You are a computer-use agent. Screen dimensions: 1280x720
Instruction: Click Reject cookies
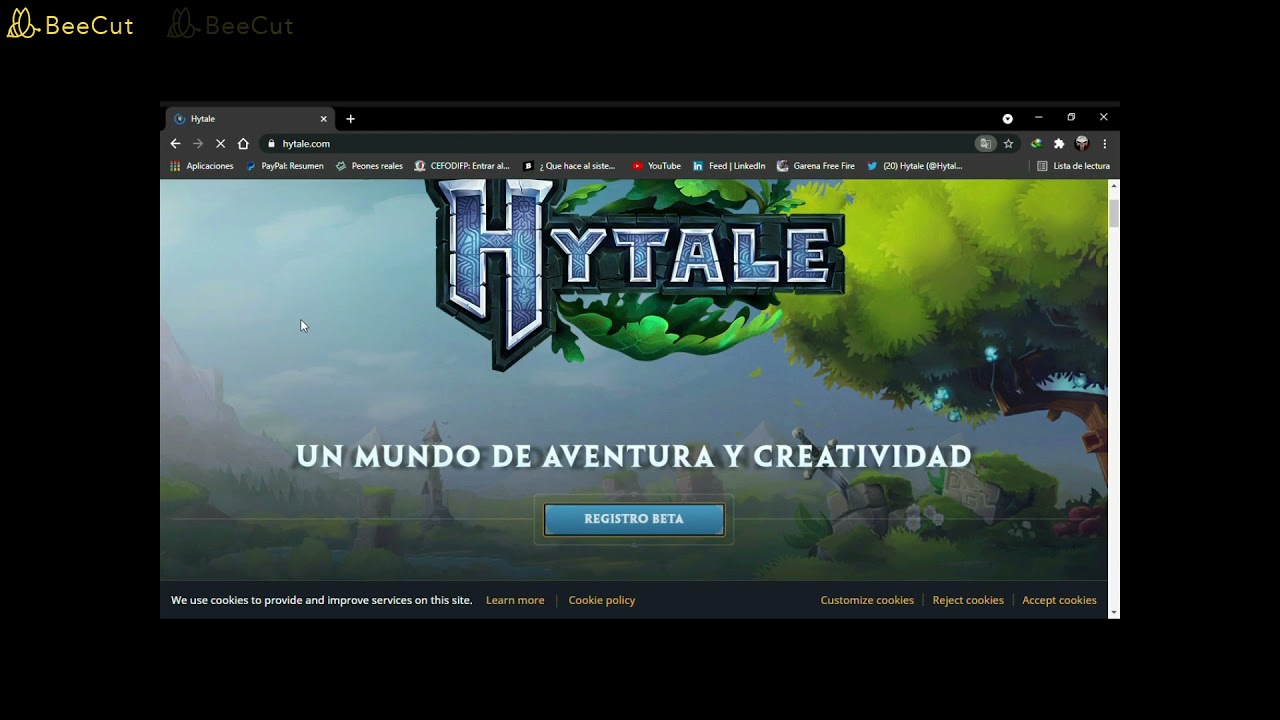click(968, 600)
